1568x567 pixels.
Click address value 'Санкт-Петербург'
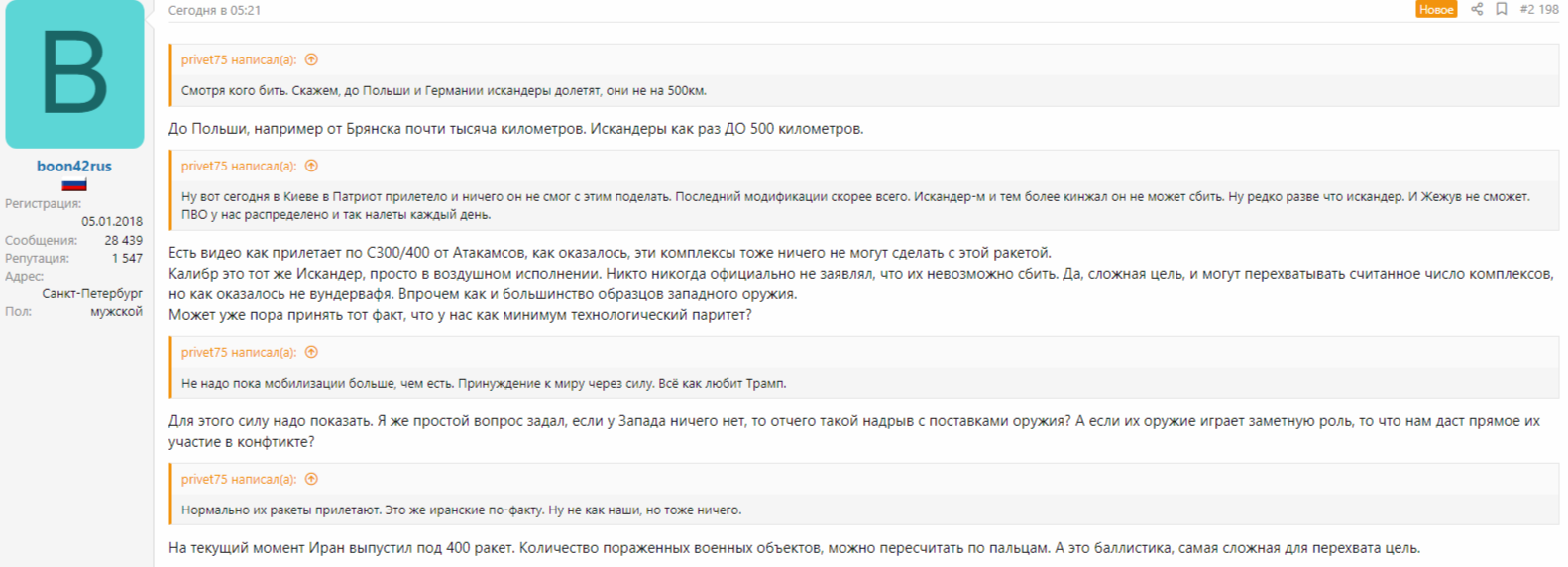(92, 293)
